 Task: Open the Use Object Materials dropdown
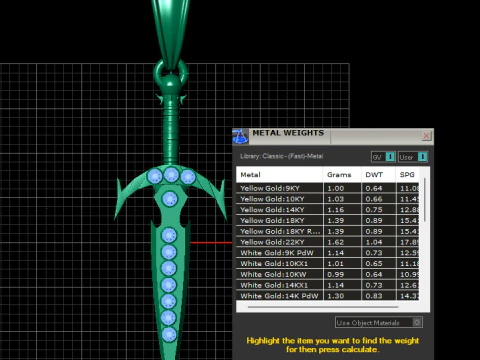[x=379, y=322]
